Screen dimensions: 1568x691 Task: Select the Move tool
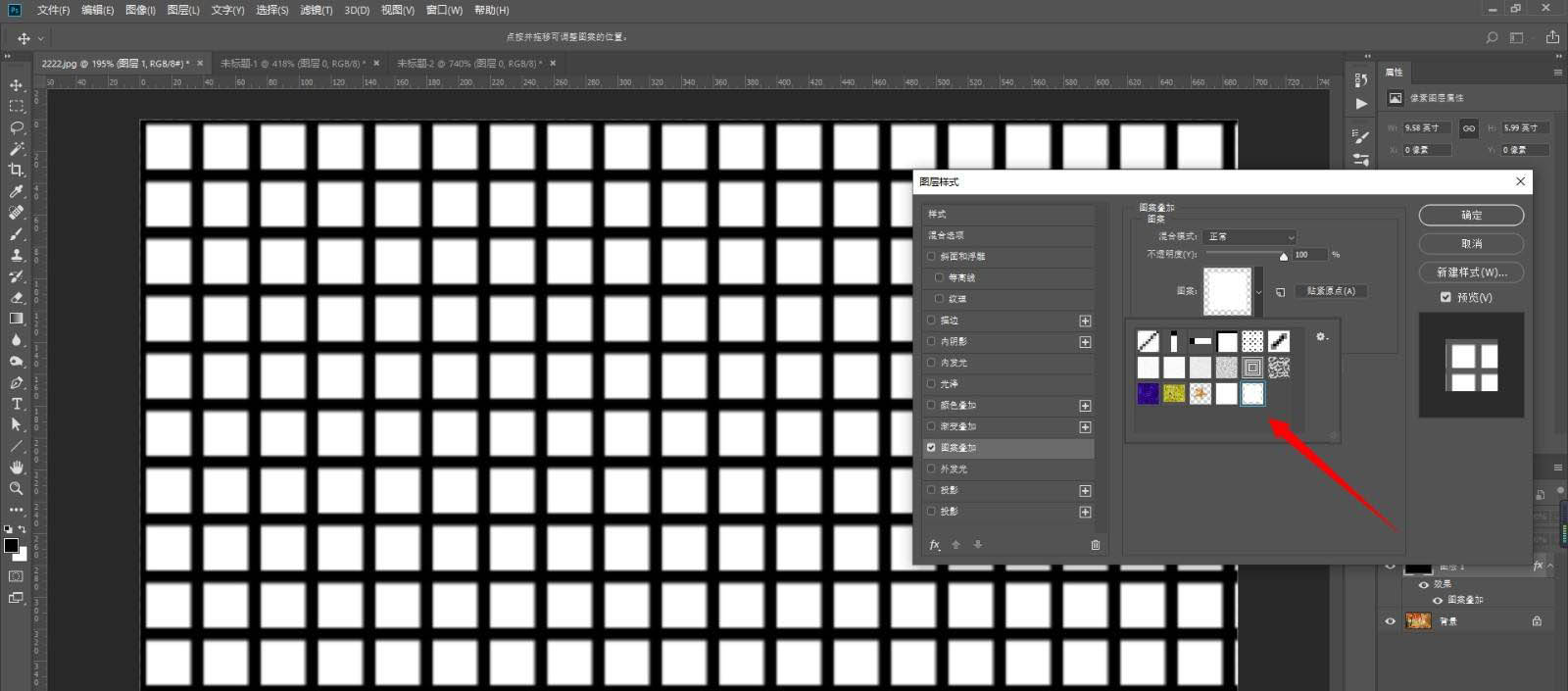[x=16, y=85]
